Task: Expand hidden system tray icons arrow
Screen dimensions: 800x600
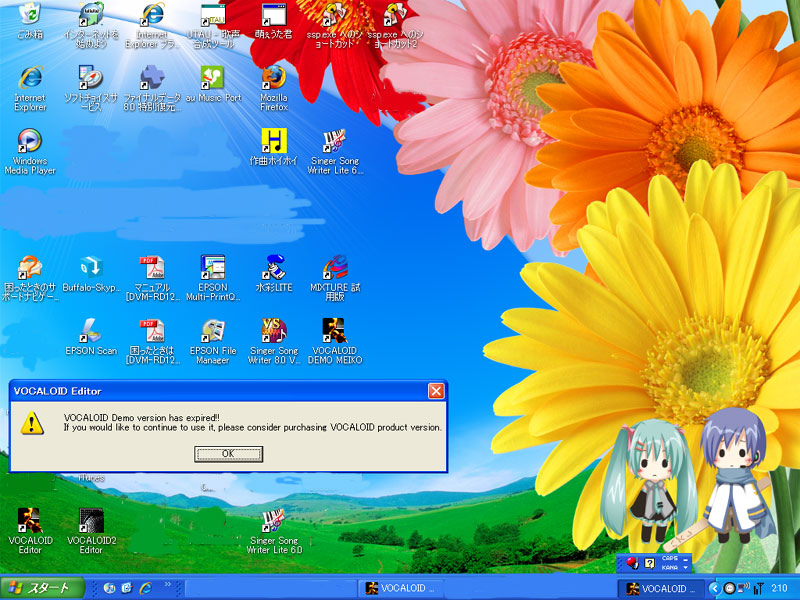Action: tap(714, 588)
